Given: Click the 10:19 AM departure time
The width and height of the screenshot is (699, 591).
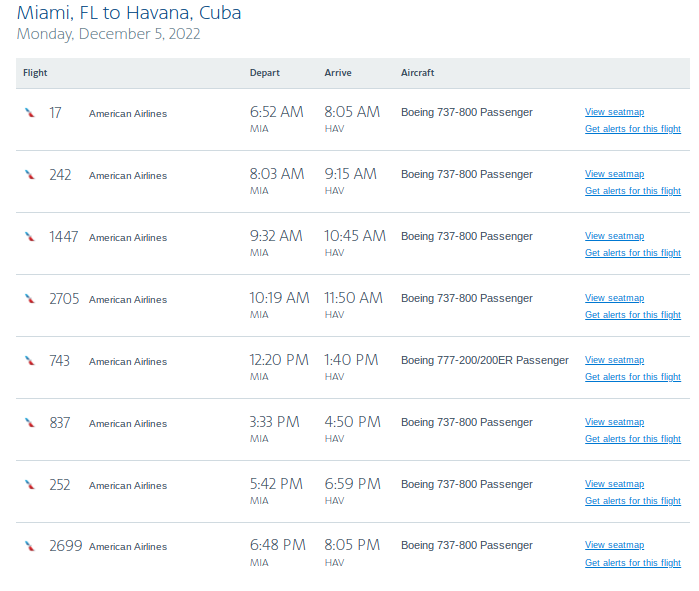Looking at the screenshot, I should 280,298.
